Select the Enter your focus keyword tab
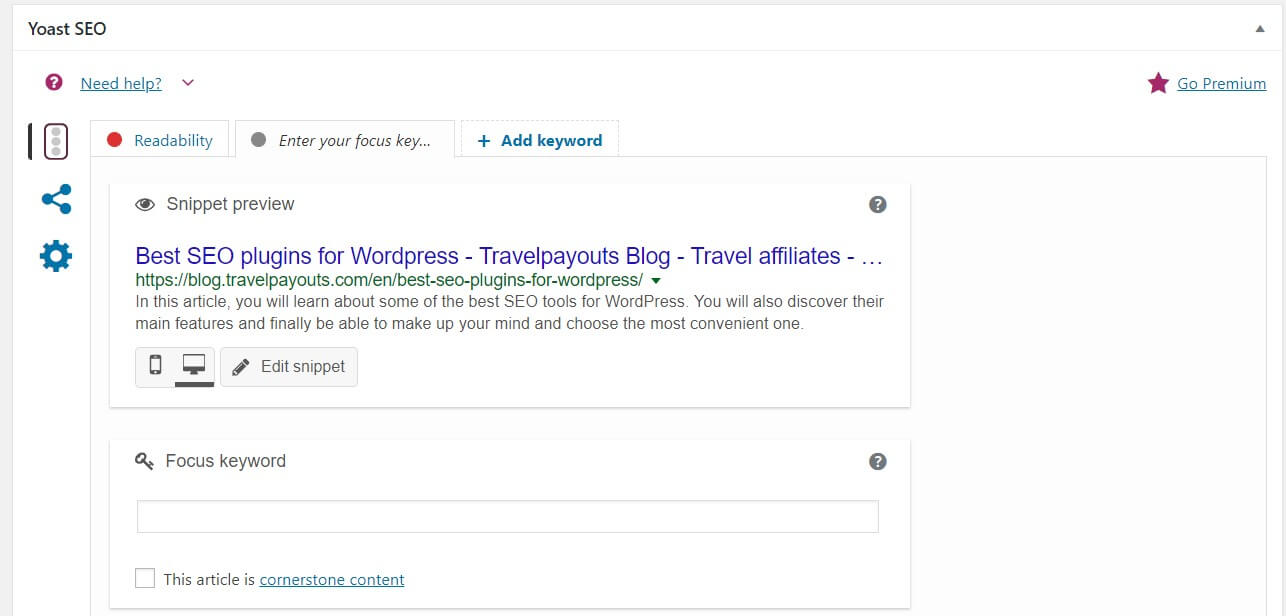This screenshot has width=1286, height=616. [344, 140]
